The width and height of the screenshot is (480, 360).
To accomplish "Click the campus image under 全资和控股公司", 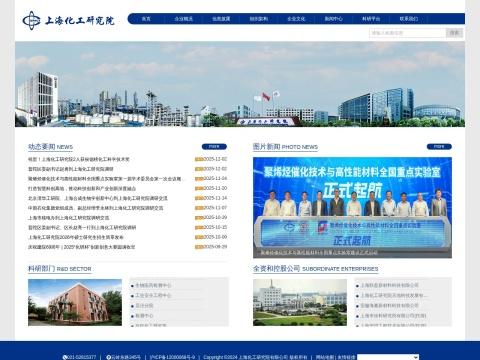I will click(x=300, y=302).
